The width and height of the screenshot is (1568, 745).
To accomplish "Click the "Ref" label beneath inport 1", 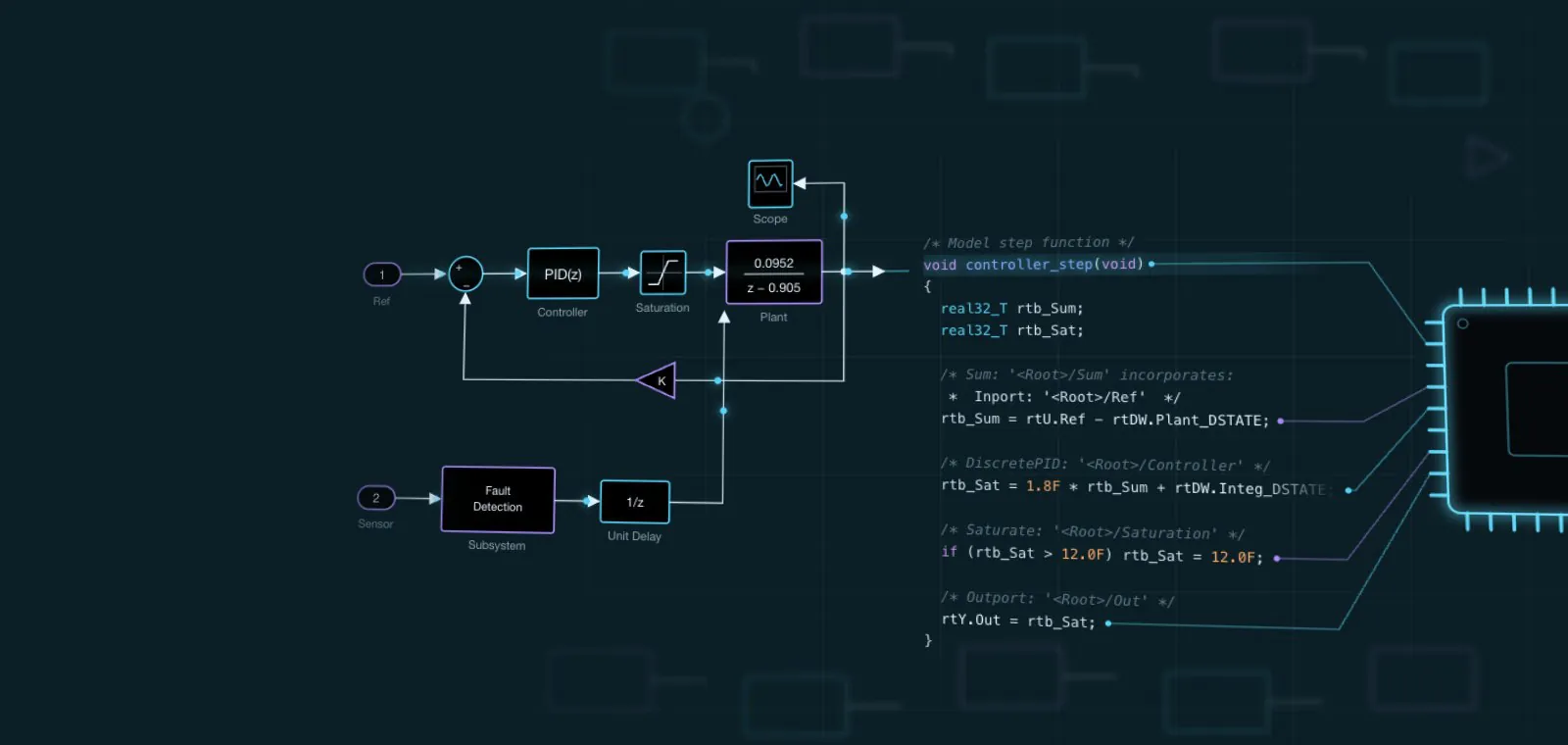I will pos(381,301).
